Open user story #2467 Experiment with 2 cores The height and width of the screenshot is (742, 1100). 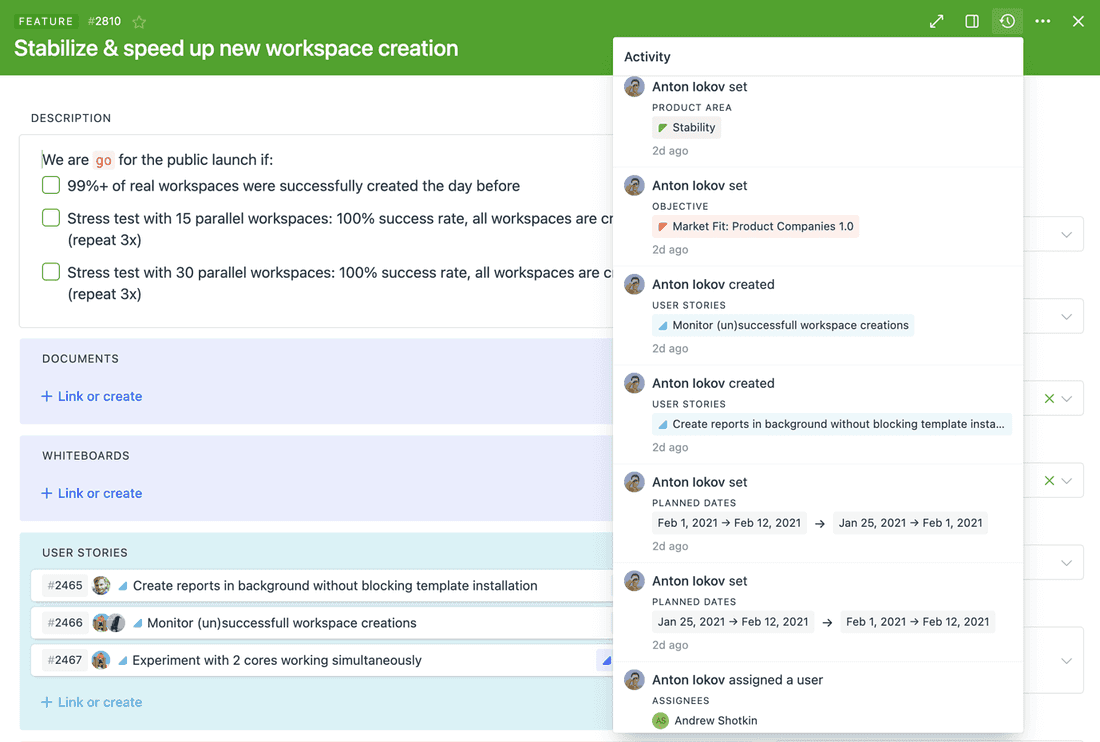coord(277,660)
